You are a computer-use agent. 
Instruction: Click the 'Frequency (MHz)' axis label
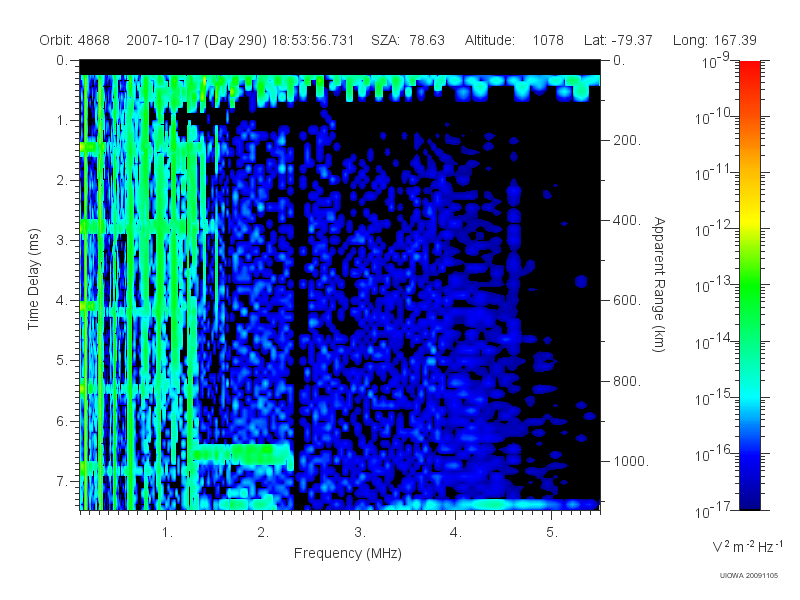click(x=347, y=554)
